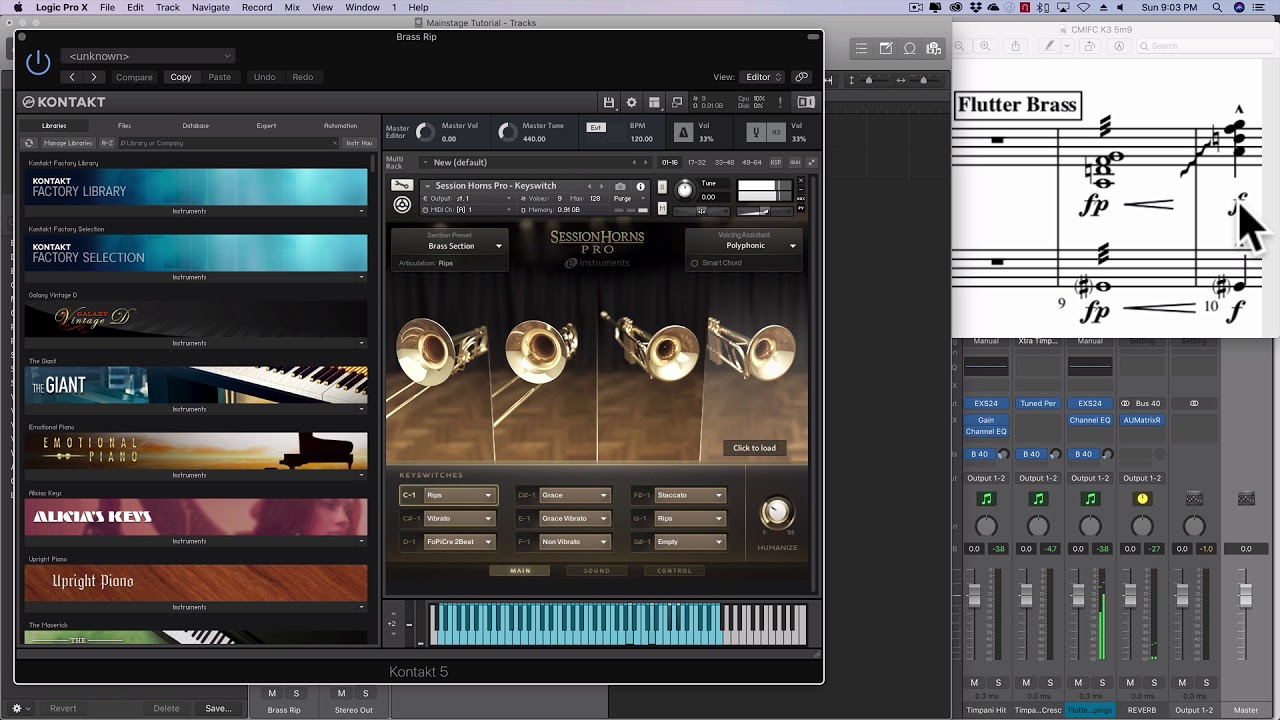Click the Native Instruments logo button

(806, 102)
